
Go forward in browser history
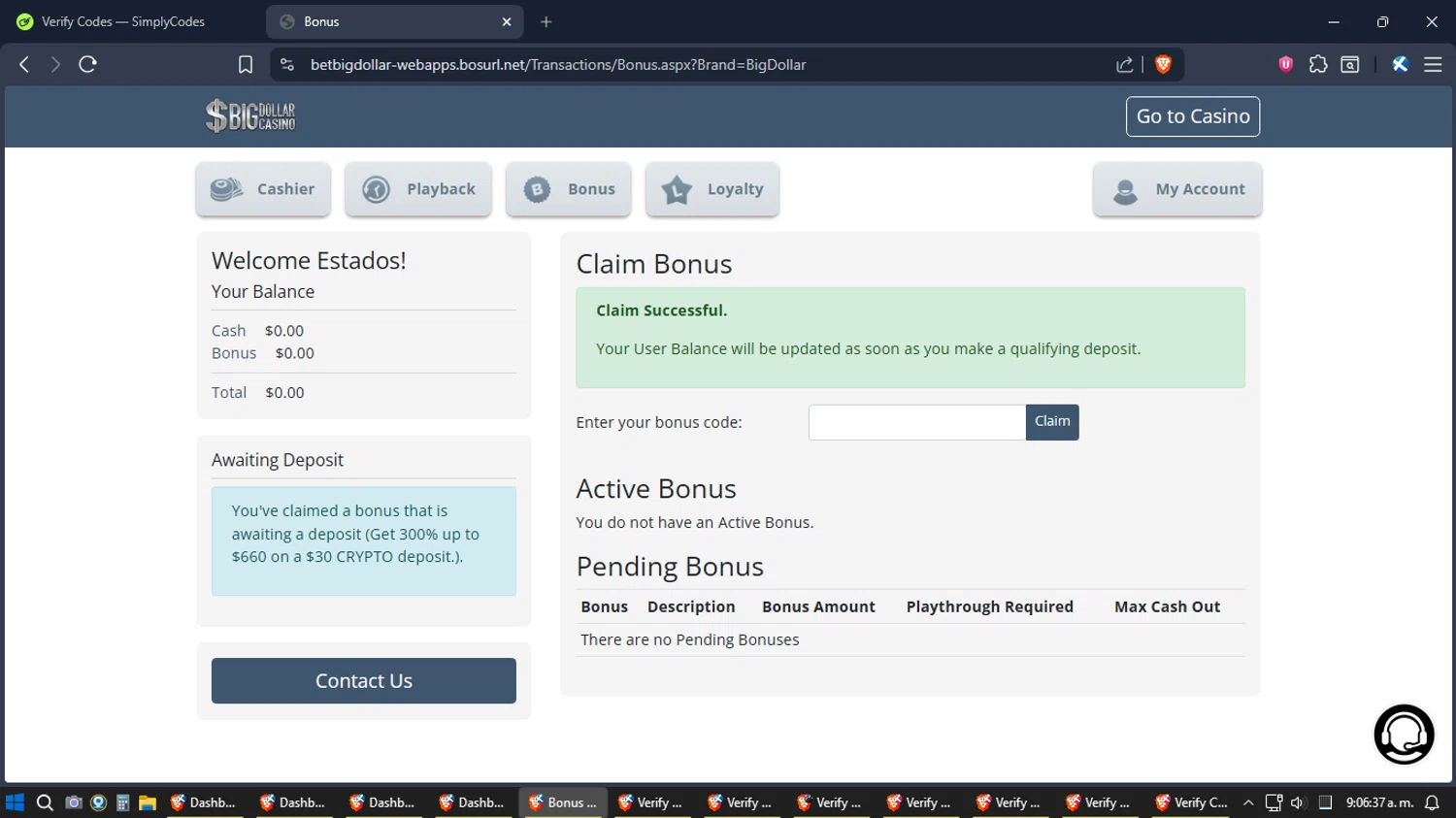pyautogui.click(x=55, y=64)
